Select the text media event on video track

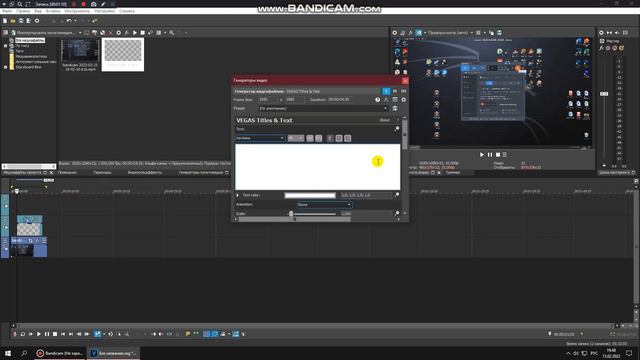(x=29, y=226)
